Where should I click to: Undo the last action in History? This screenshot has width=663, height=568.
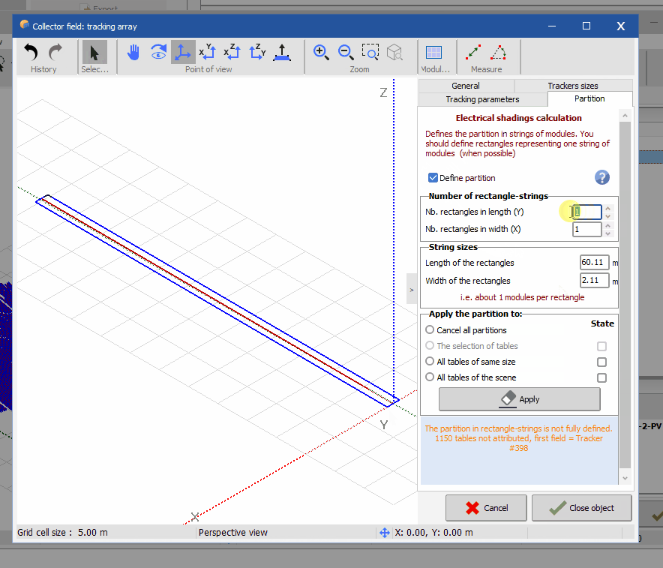coord(30,52)
